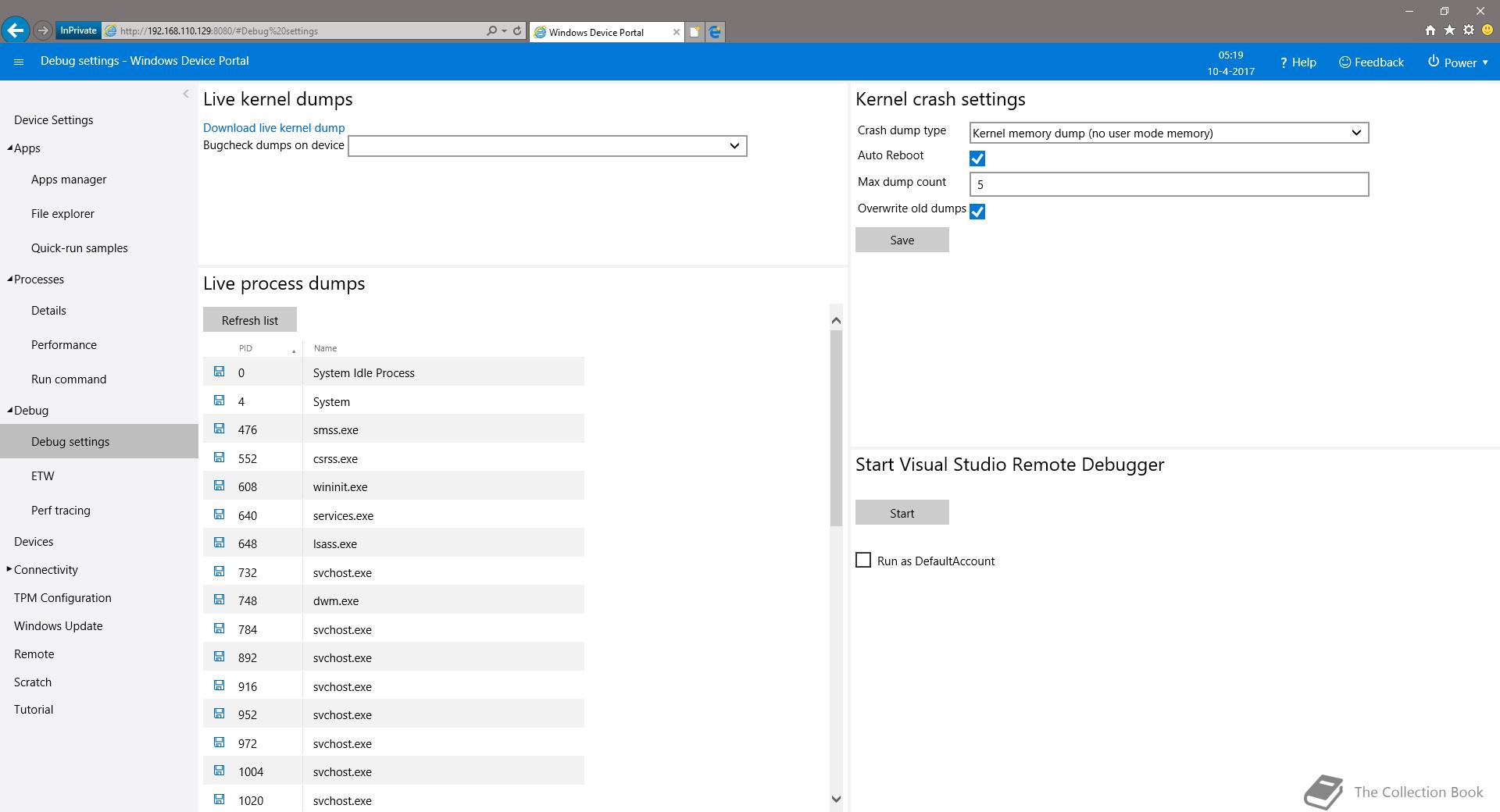Save dump of svchost.exe PID 952

[x=219, y=714]
